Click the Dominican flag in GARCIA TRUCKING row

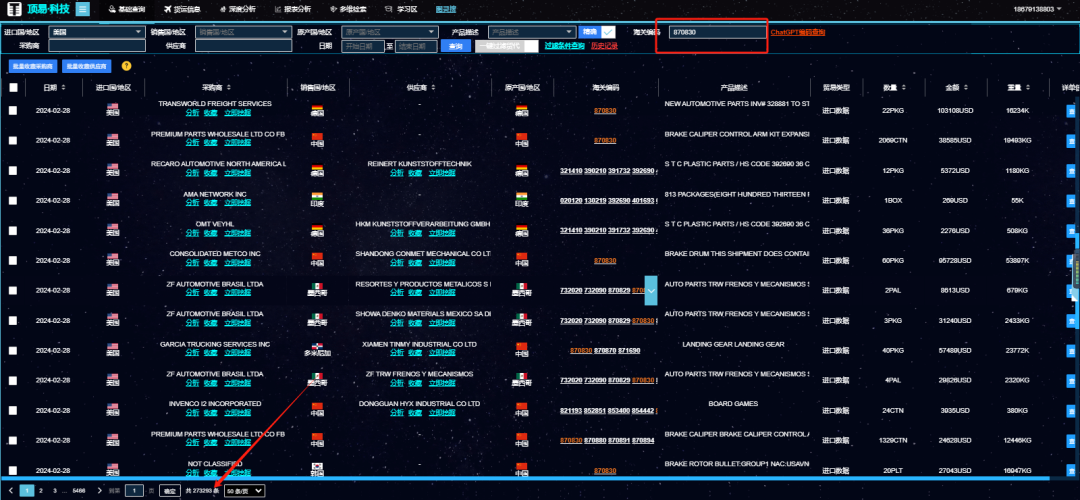click(317, 346)
